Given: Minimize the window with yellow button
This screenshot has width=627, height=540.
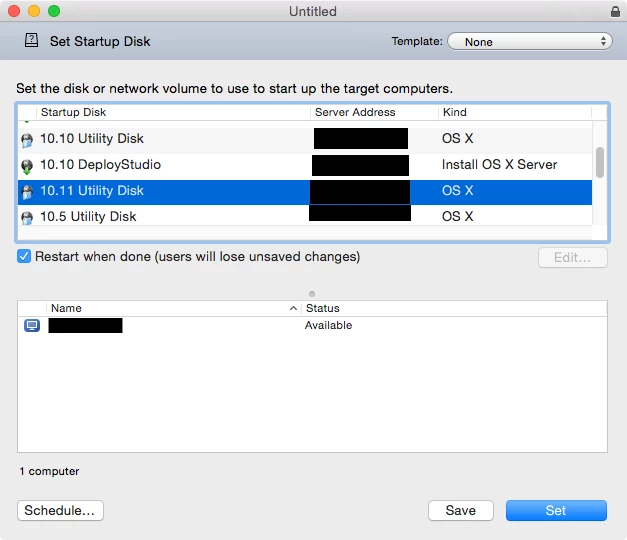Looking at the screenshot, I should click(34, 11).
